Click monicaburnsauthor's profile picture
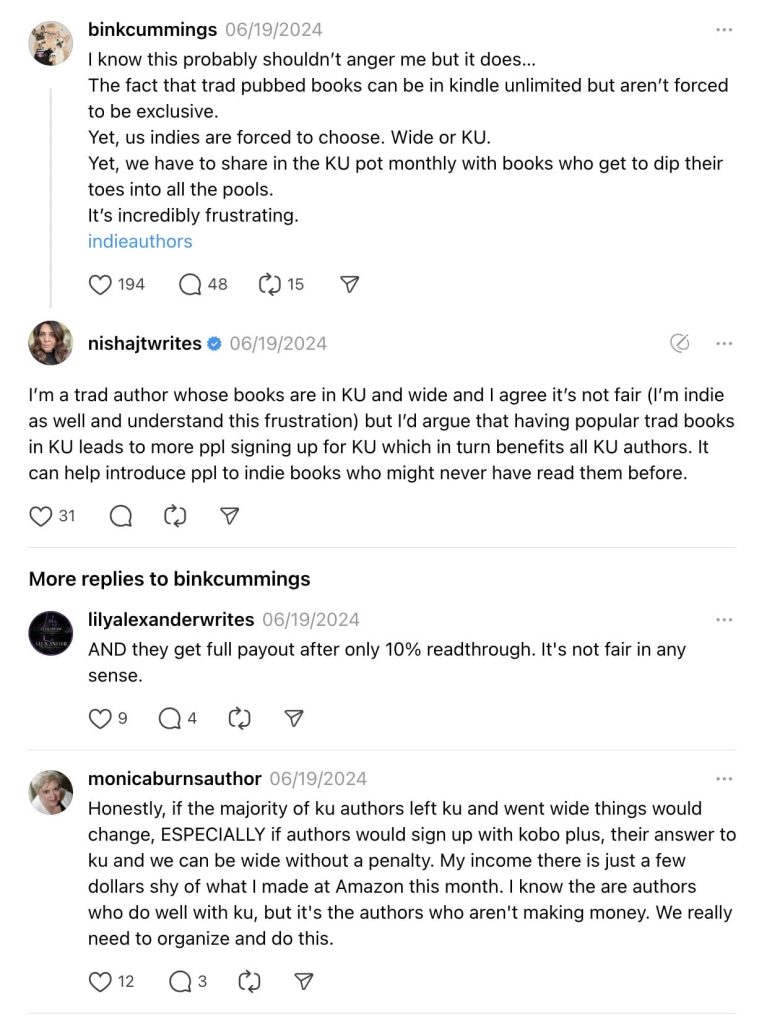 [50, 790]
